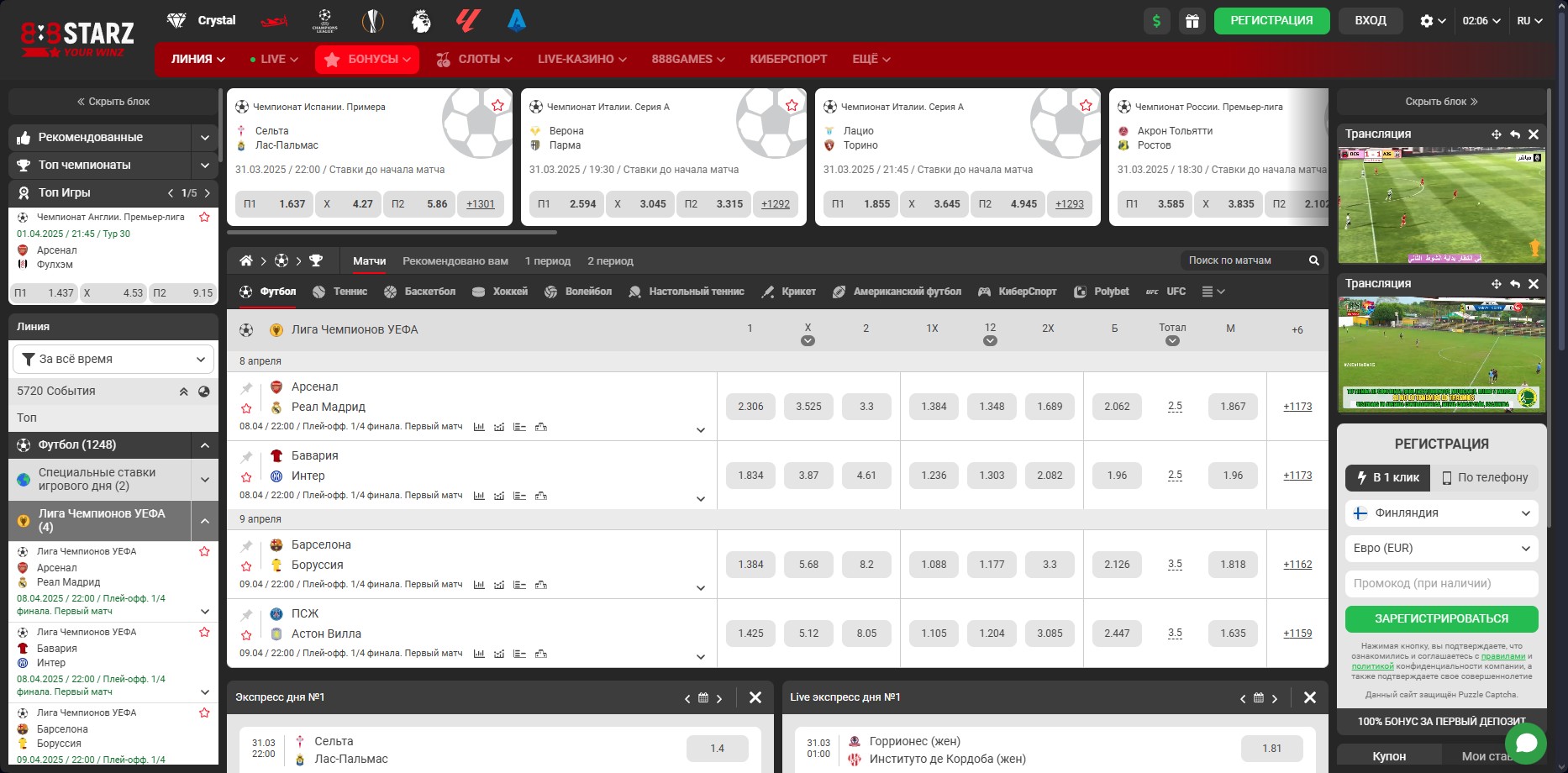Open the gift box bonuses icon
This screenshot has width=1568, height=773.
pos(1192,21)
